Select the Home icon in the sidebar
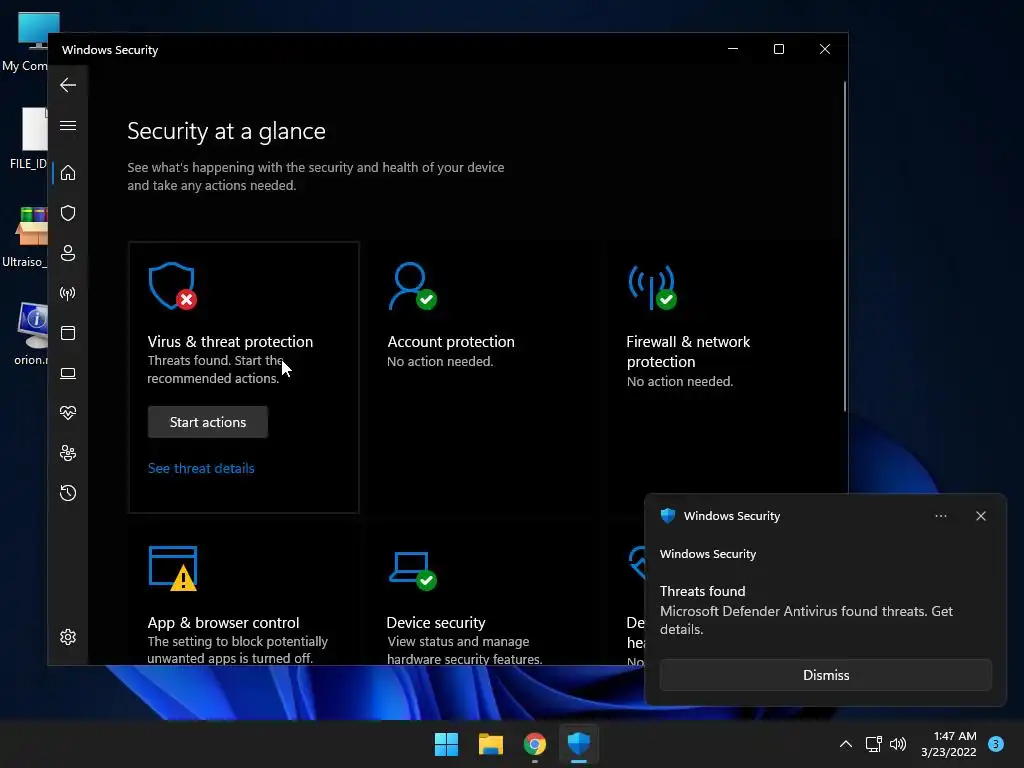Image resolution: width=1024 pixels, height=768 pixels. click(68, 173)
